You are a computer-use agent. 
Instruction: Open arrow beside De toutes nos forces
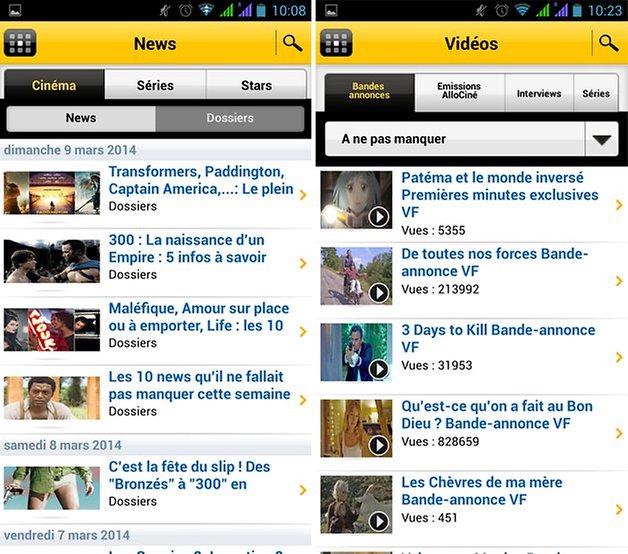tap(619, 281)
